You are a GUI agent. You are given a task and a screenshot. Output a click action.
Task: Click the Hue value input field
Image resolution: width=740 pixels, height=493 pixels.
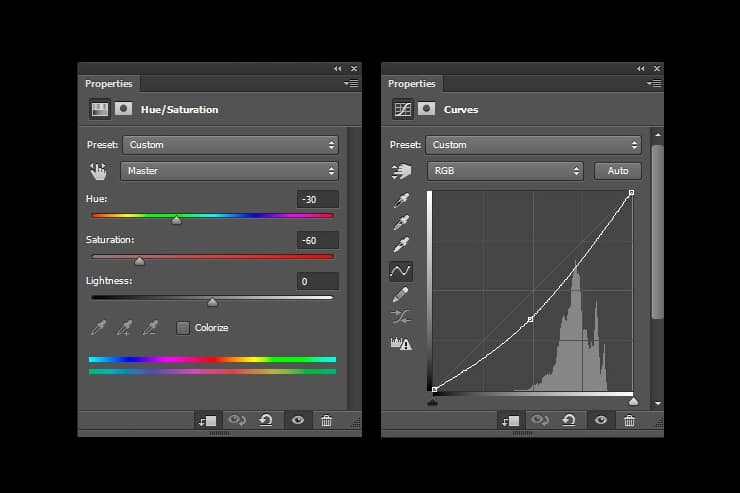point(318,199)
